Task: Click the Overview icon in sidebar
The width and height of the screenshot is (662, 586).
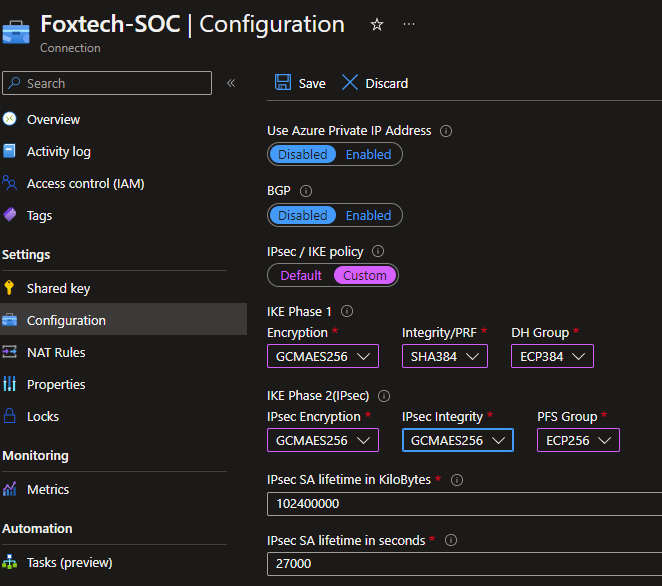Action: (x=10, y=119)
